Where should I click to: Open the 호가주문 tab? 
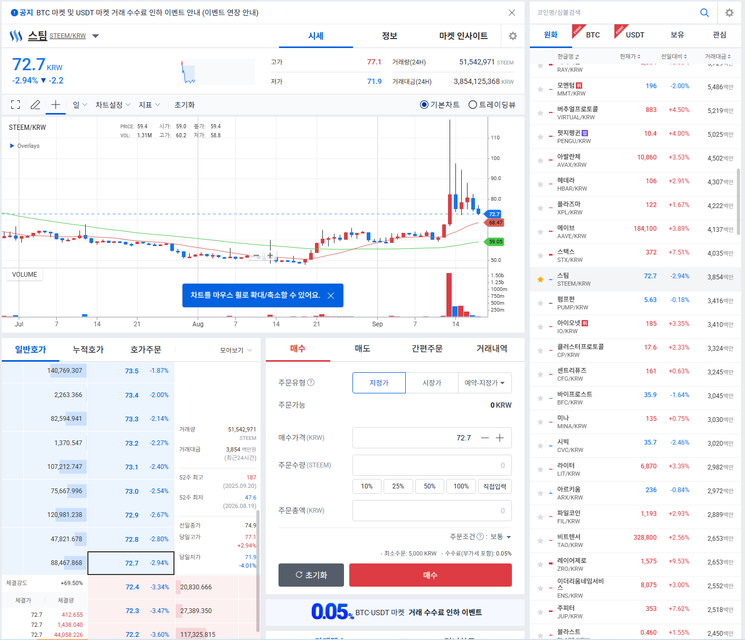point(146,350)
